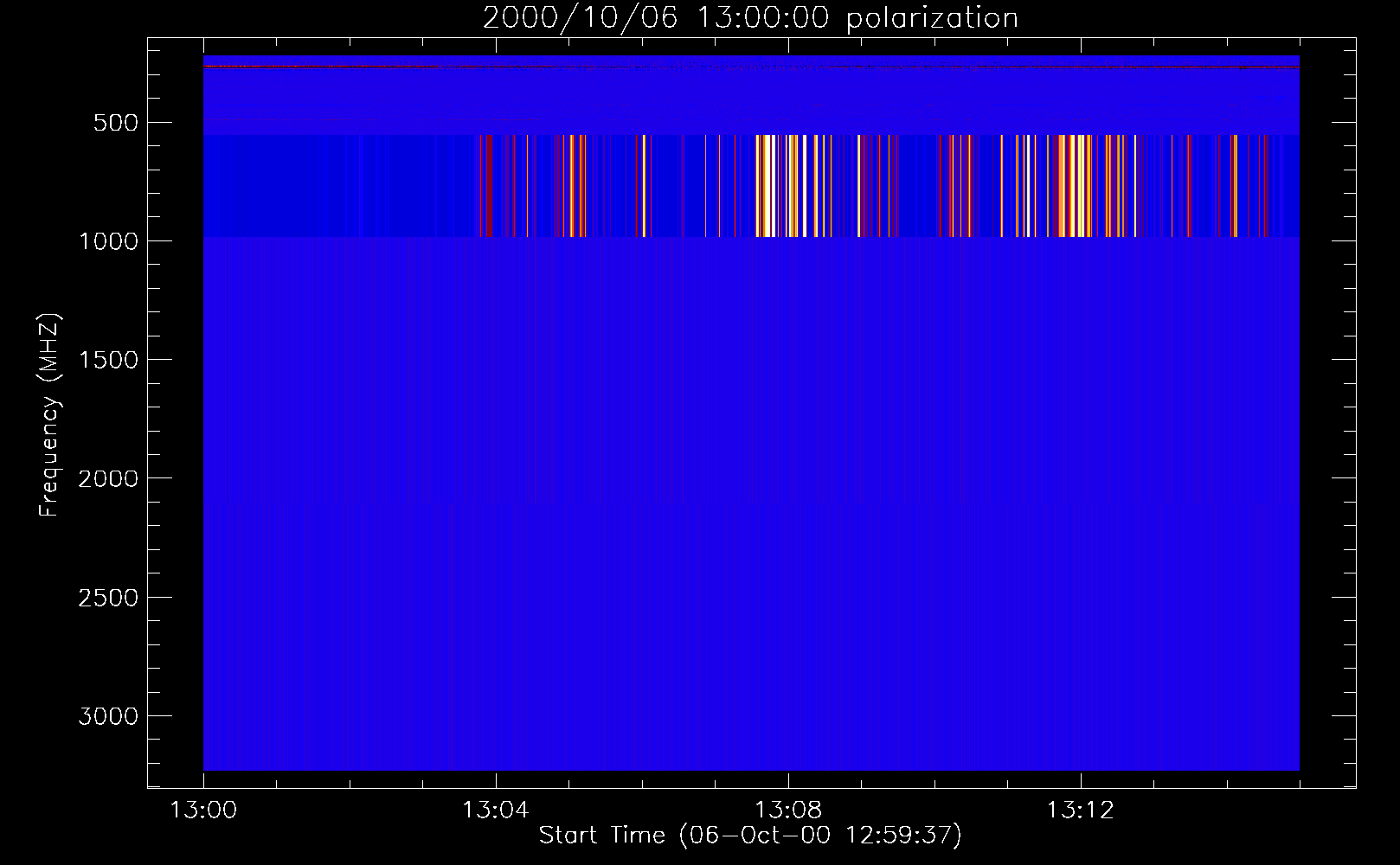Viewport: 1400px width, 865px height.
Task: Click the plot title '2000/10/06 13:00:00 polarization'
Action: pos(750,18)
